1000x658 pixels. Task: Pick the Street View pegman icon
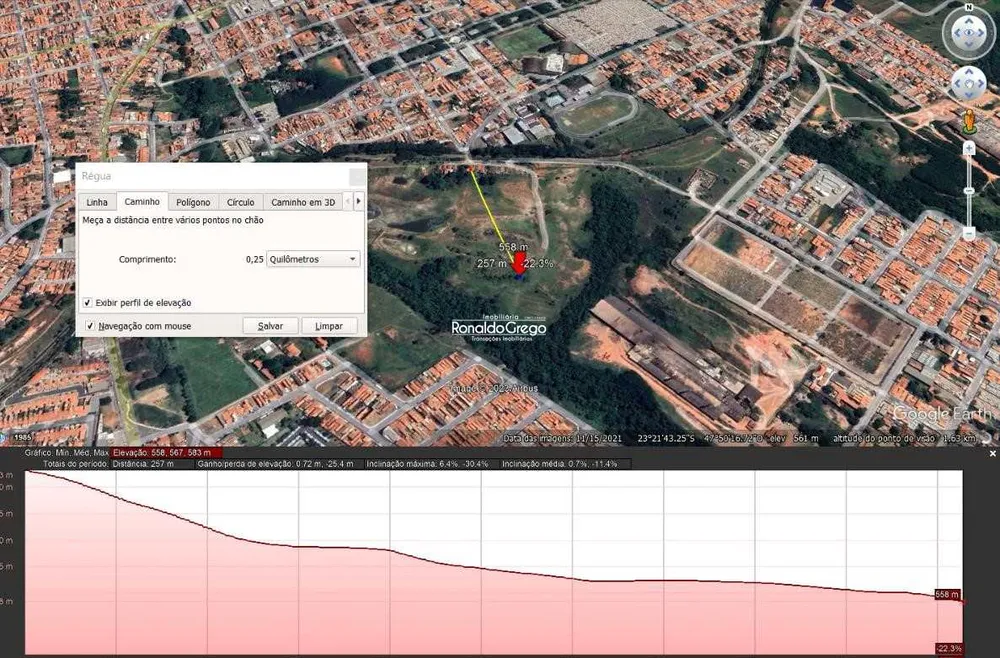[x=969, y=121]
